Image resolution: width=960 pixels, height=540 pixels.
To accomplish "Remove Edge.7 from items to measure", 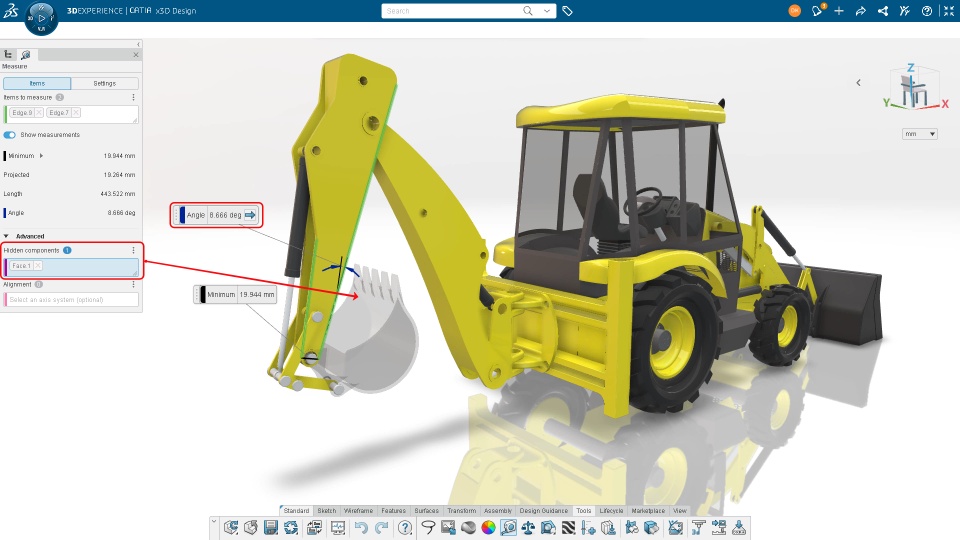I will click(x=76, y=113).
